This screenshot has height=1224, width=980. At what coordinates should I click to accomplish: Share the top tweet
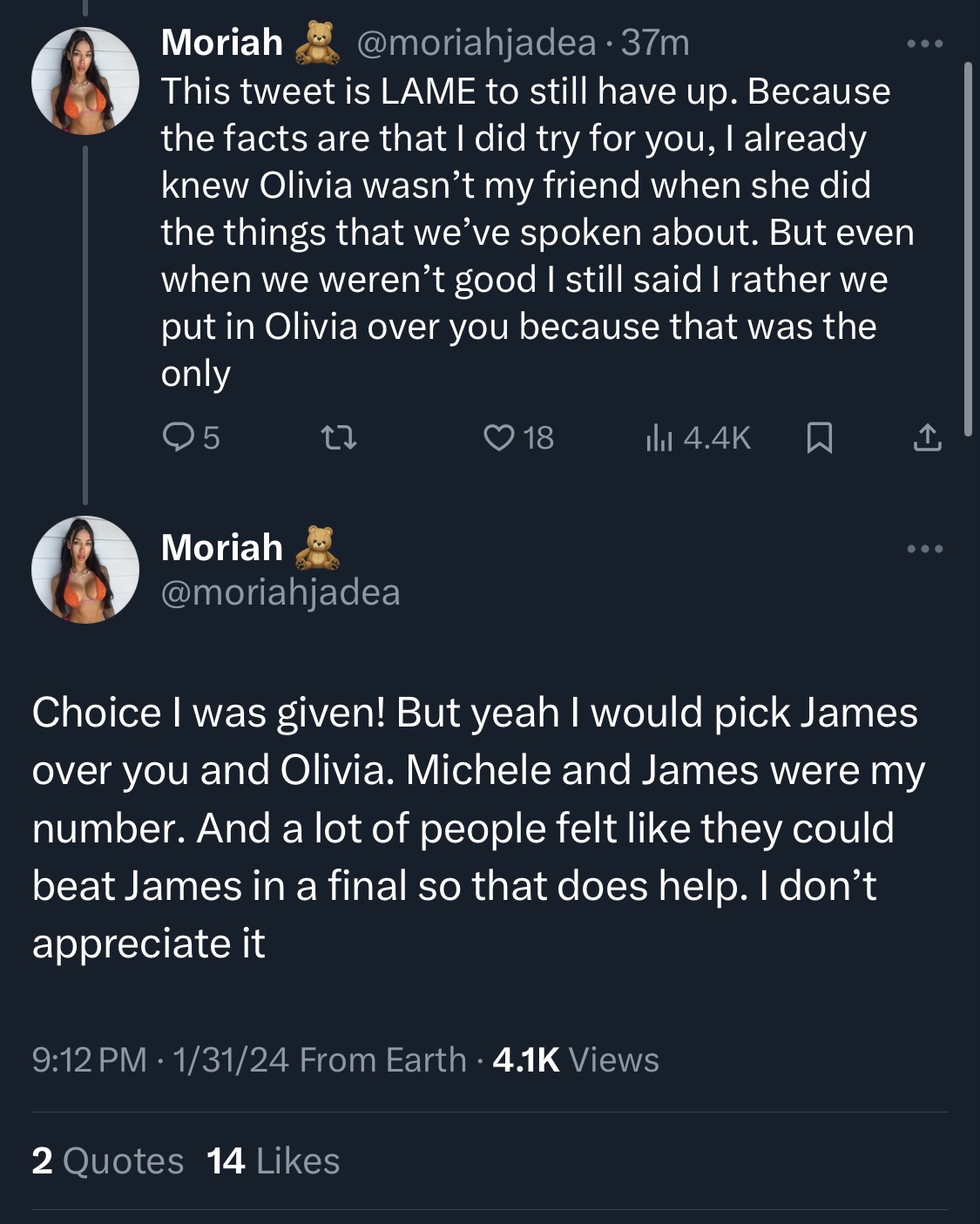(x=927, y=437)
